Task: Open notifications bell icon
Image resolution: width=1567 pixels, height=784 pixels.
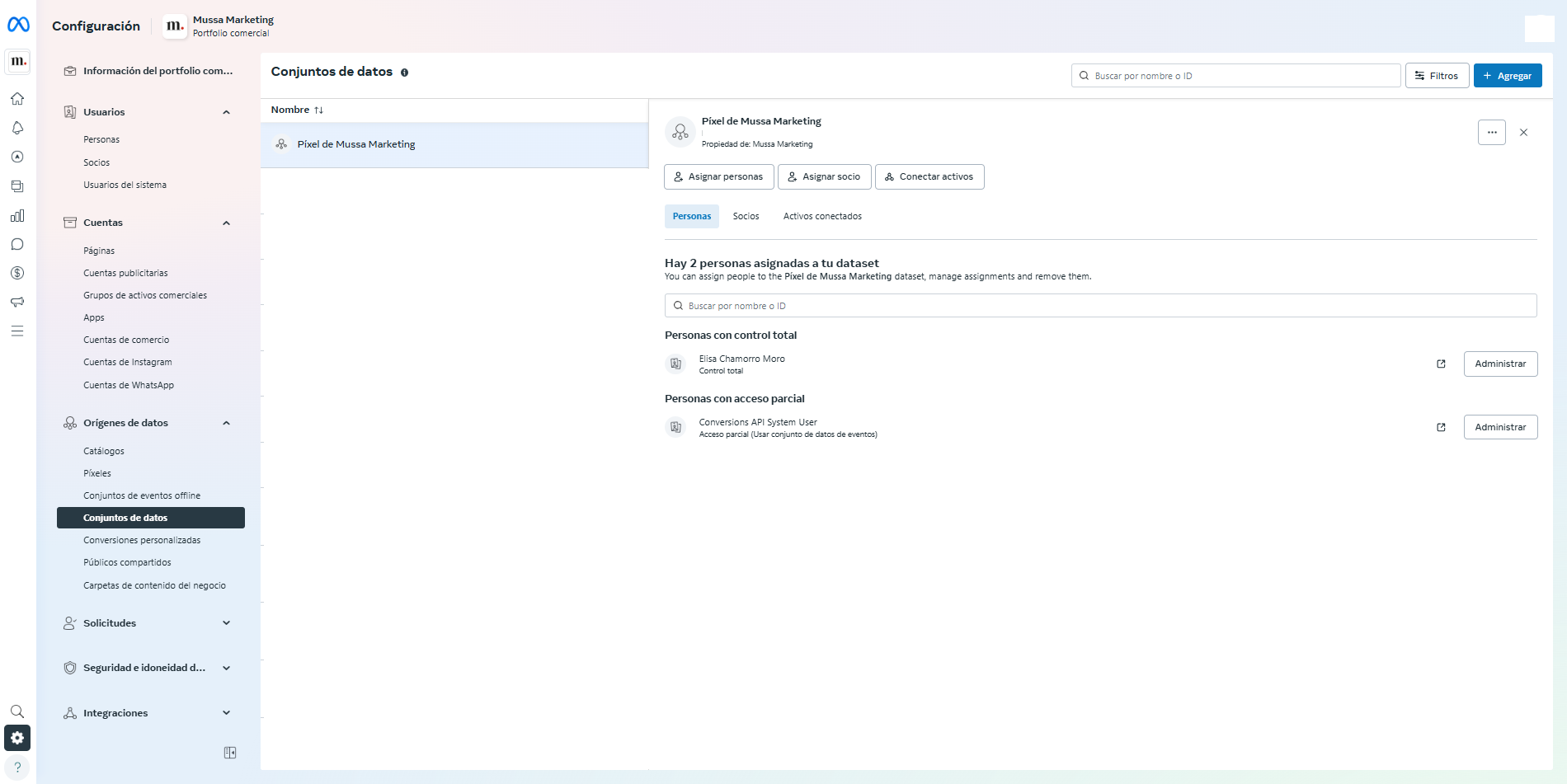Action: click(x=17, y=128)
